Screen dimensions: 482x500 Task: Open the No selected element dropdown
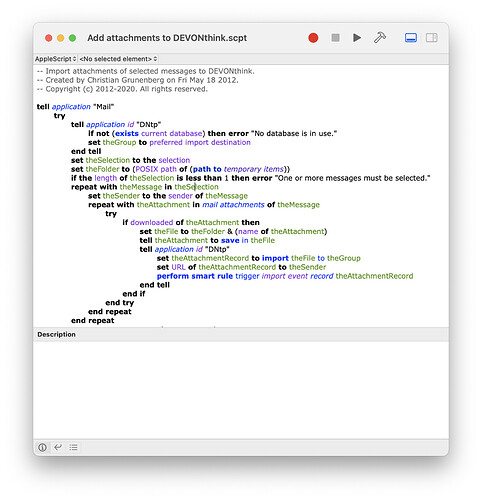(118, 59)
